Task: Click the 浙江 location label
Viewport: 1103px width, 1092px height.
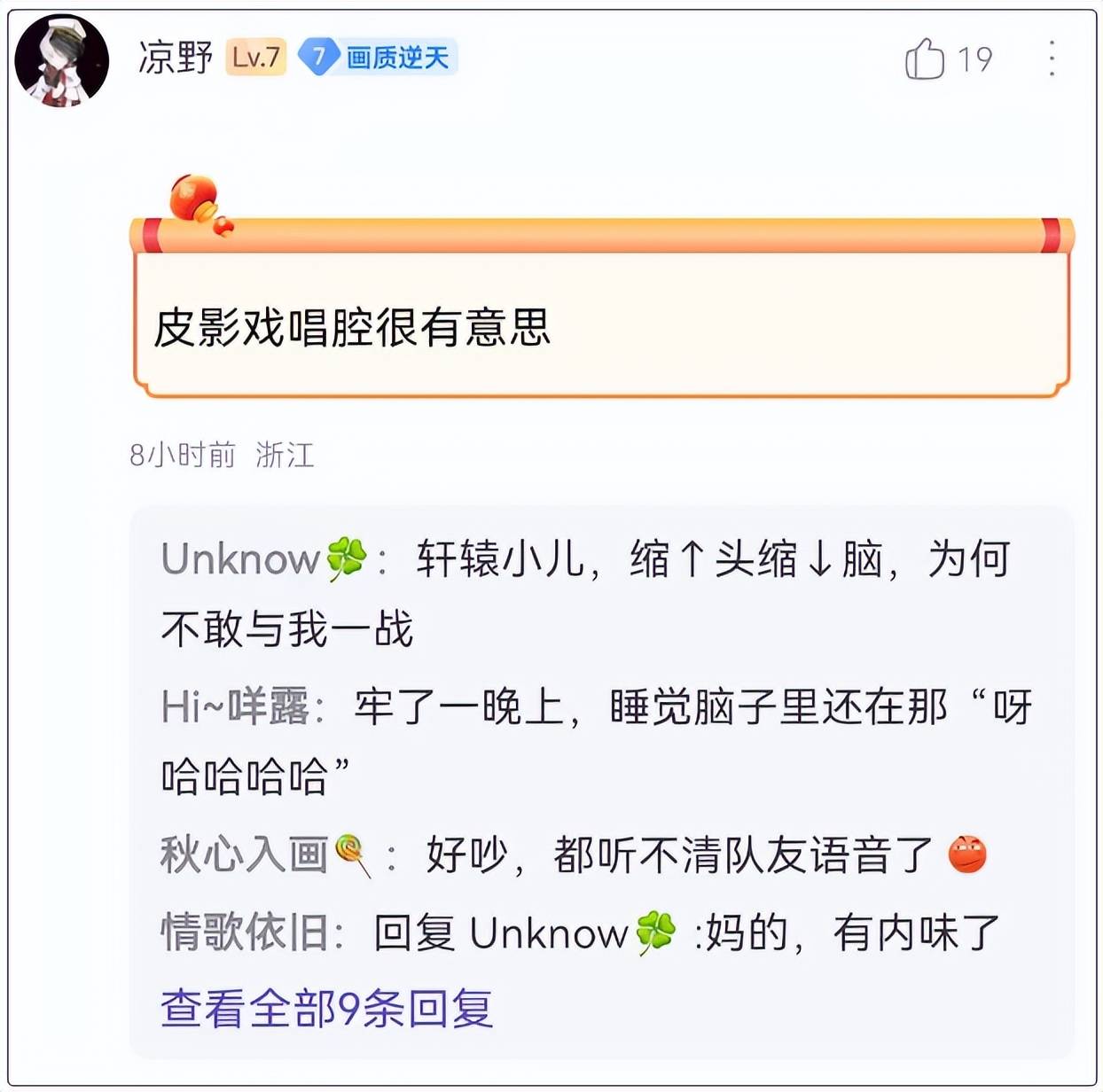Action: [285, 455]
